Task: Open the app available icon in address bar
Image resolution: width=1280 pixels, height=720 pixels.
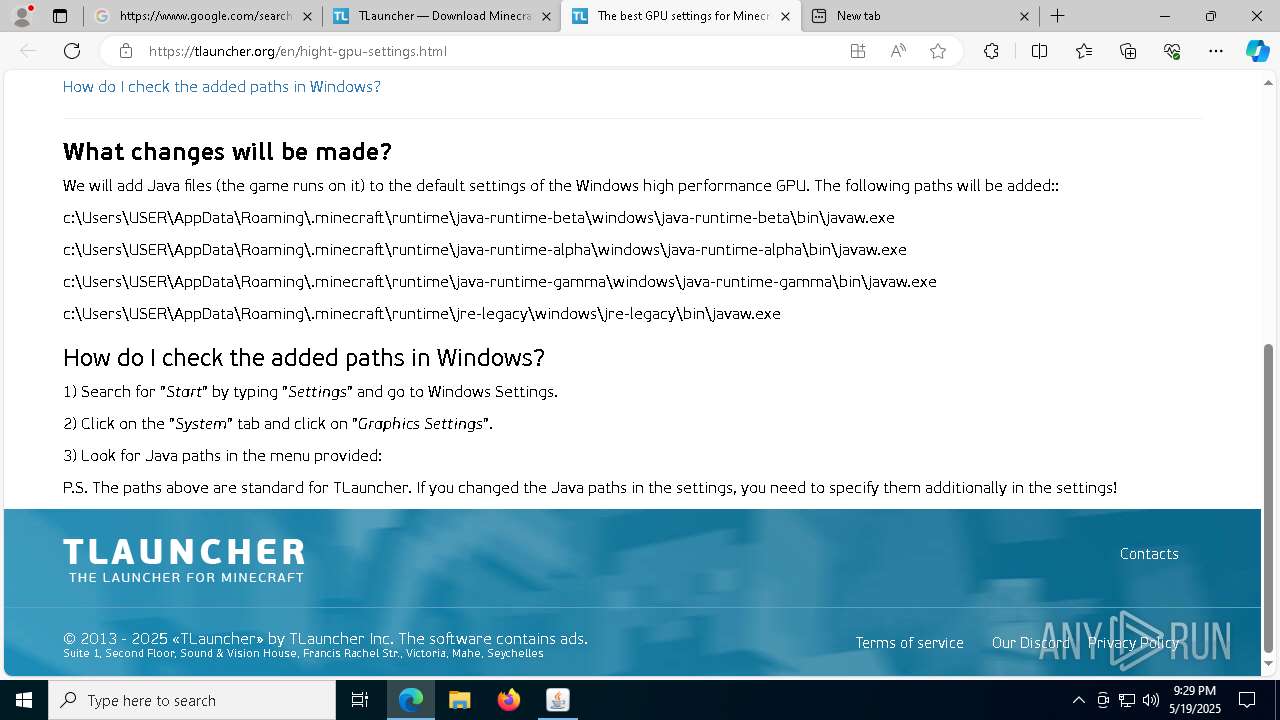Action: pyautogui.click(x=857, y=51)
